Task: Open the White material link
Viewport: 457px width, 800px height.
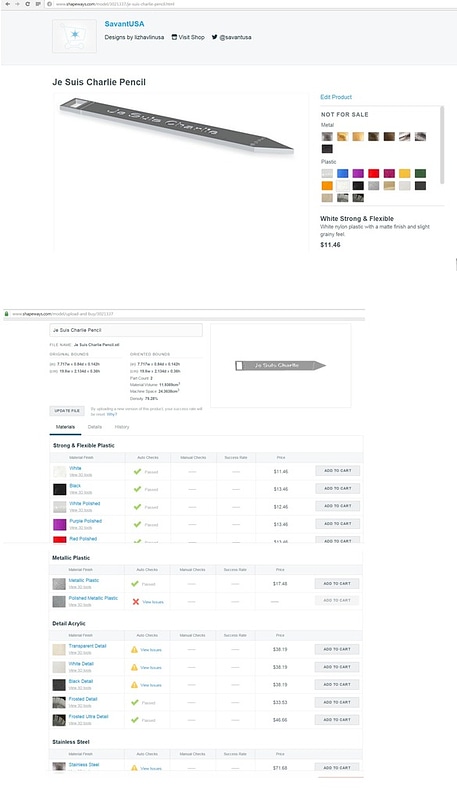Action: click(x=75, y=468)
